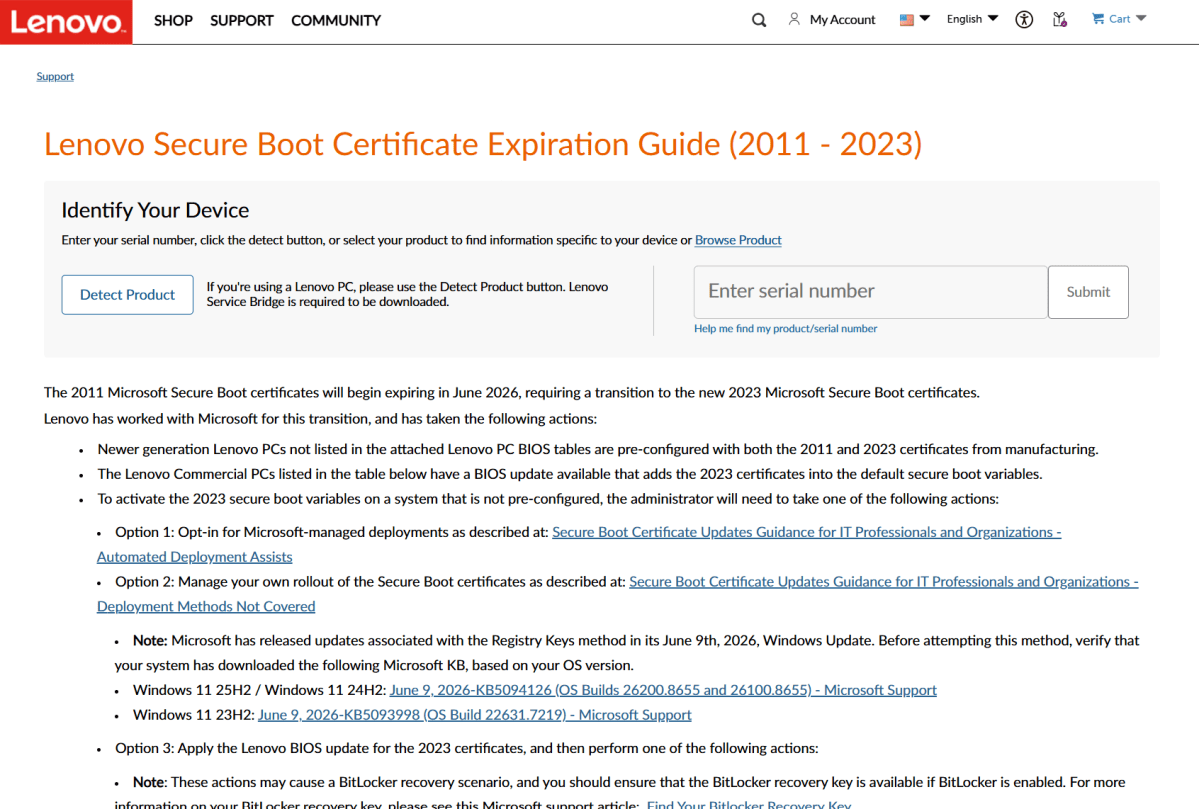Click the Identify Your Device heading
The image size is (1199, 809).
click(155, 210)
